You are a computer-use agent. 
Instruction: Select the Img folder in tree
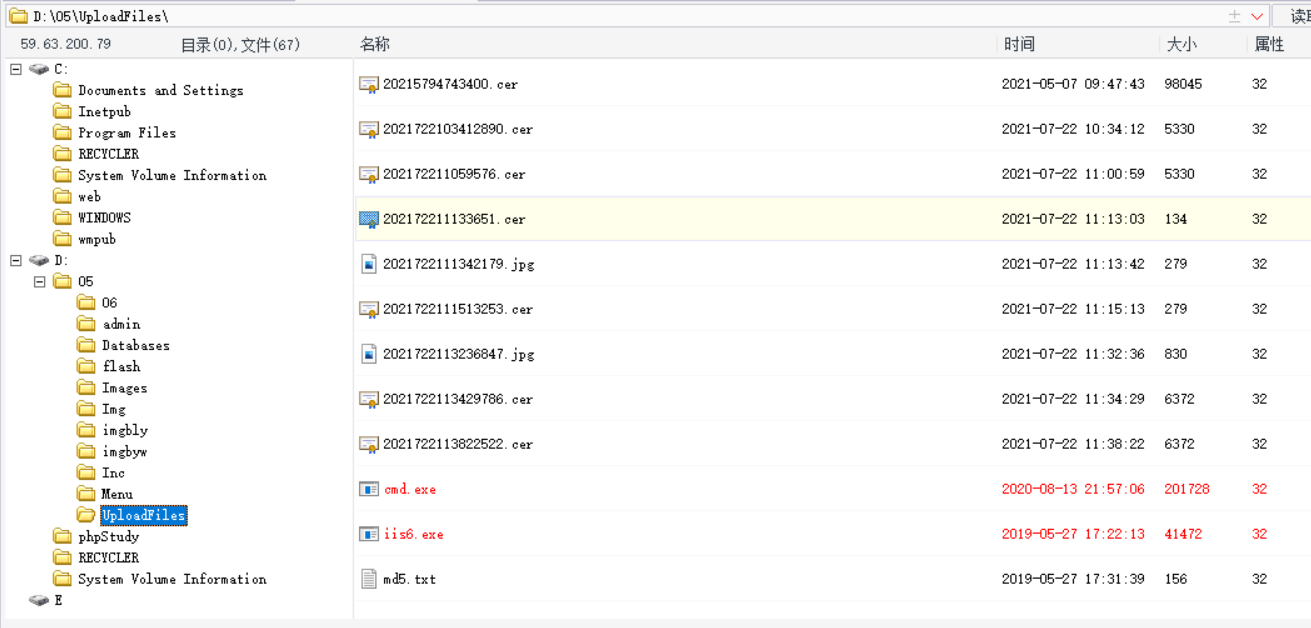114,409
